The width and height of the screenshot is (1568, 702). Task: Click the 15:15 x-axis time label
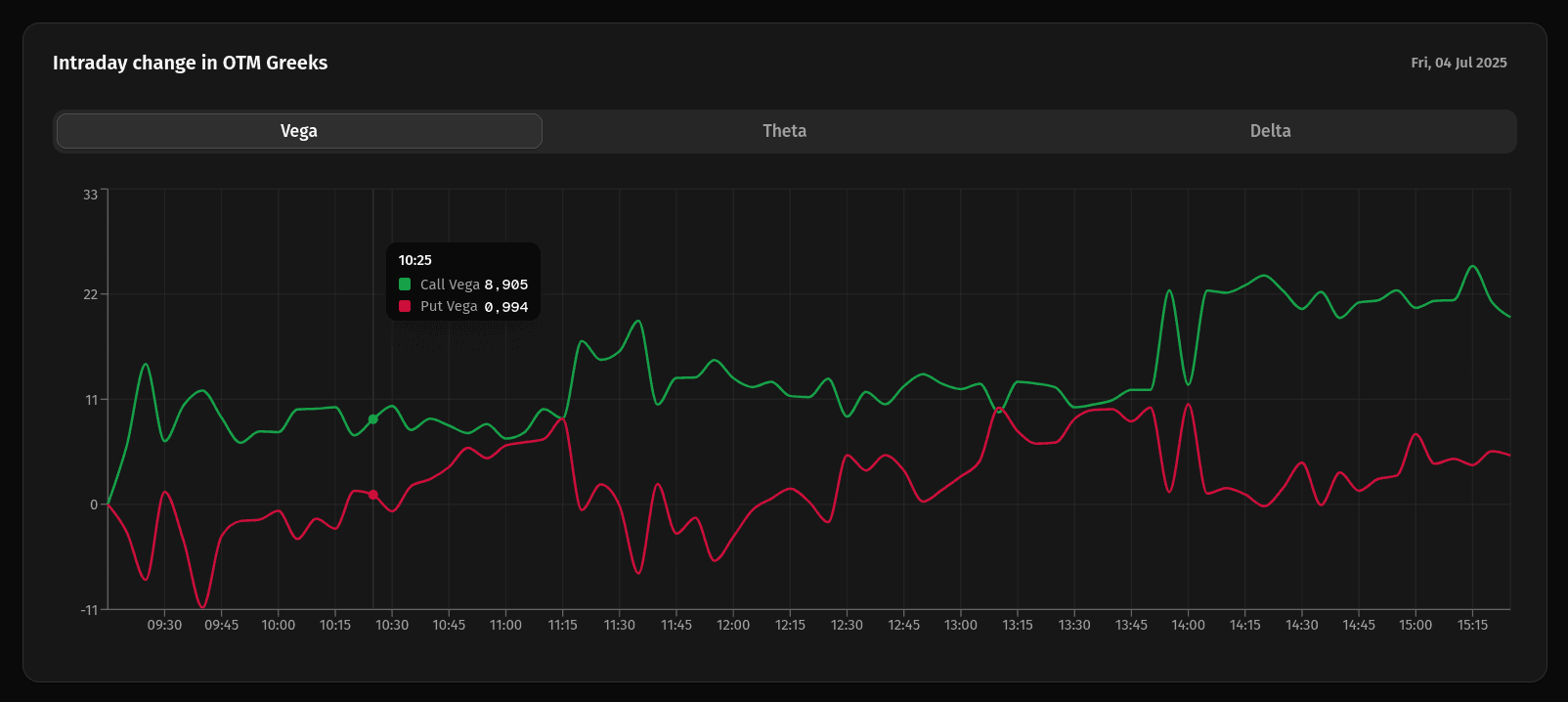(1472, 625)
